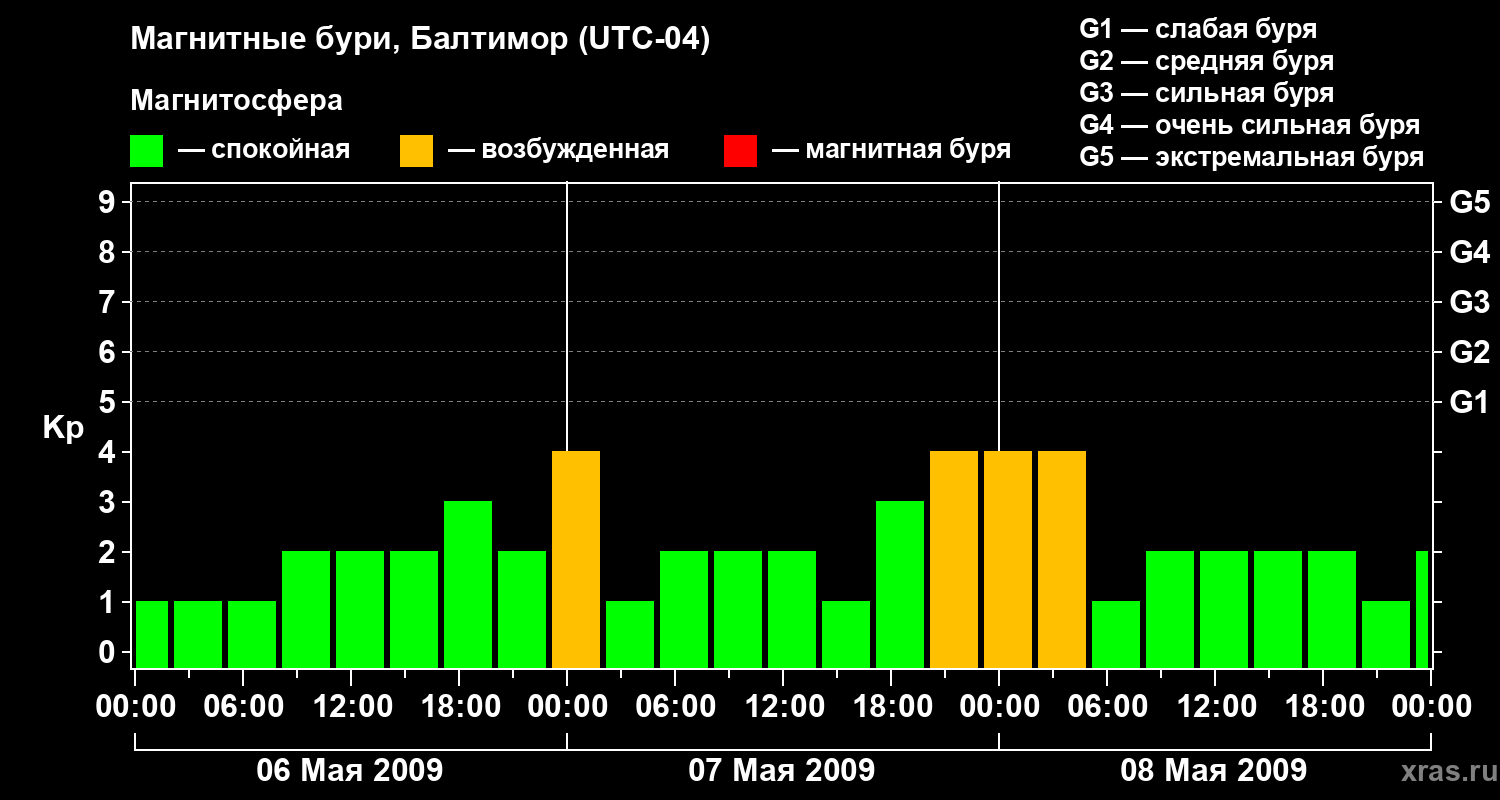This screenshot has width=1500, height=800.
Task: Click the orange bar at 21:00 on 07 May
Action: [954, 560]
